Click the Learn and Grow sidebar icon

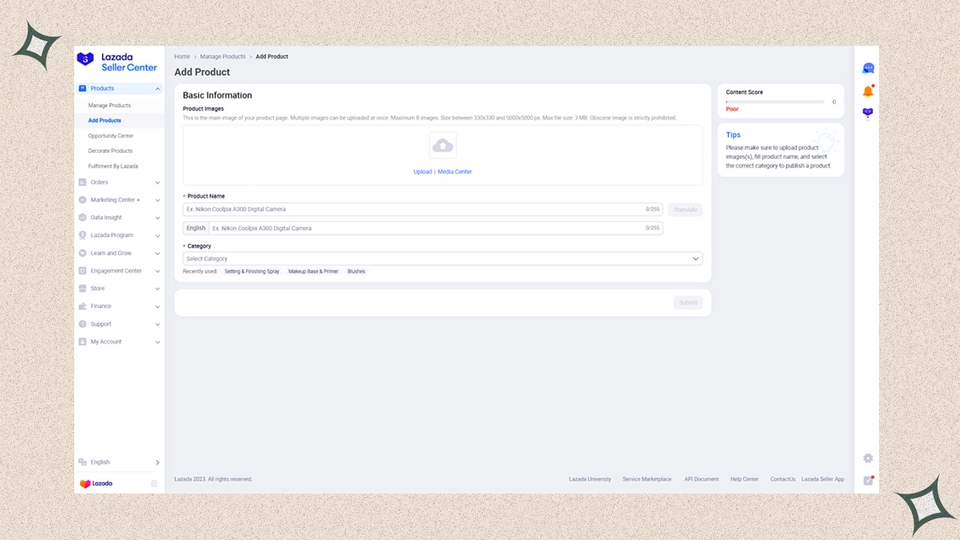click(x=83, y=253)
